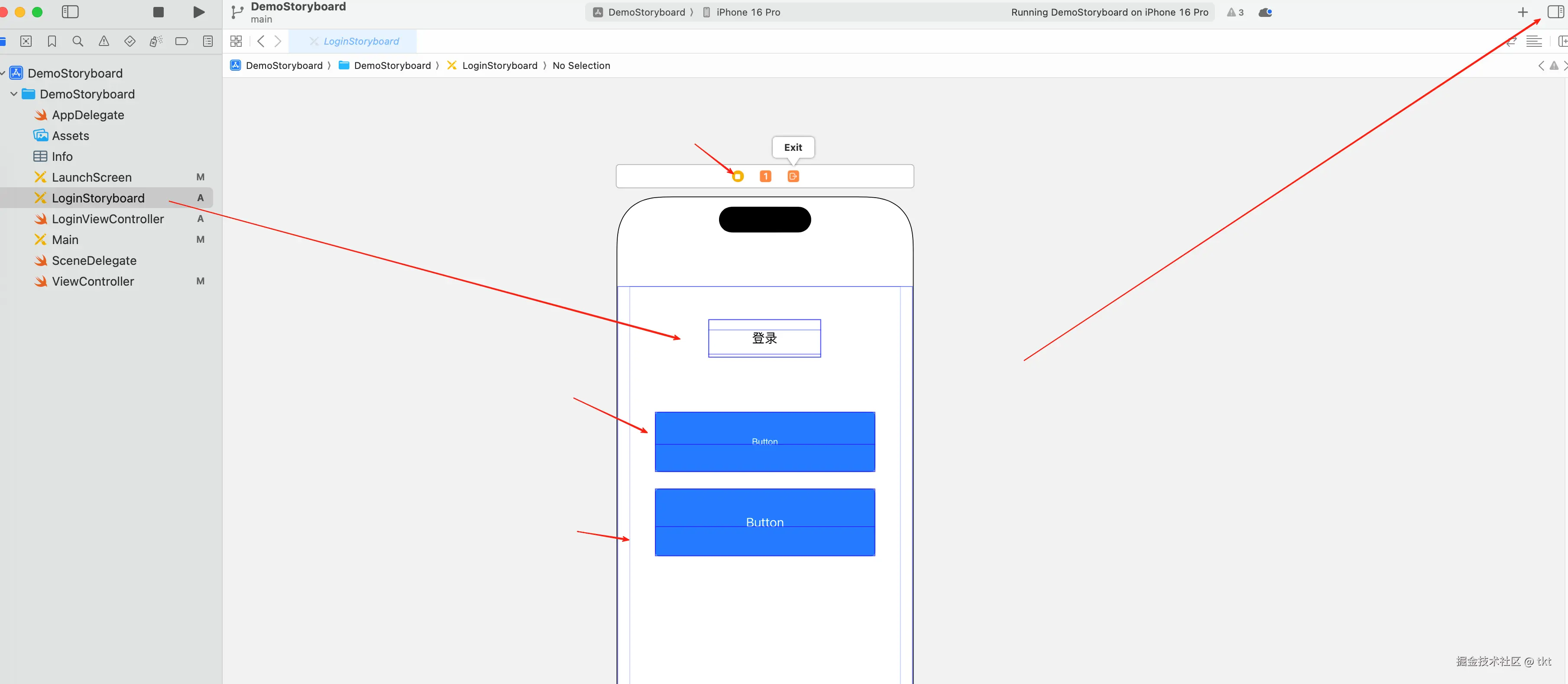Open the Debug navigator spray icon
The height and width of the screenshot is (684, 1568).
click(156, 42)
